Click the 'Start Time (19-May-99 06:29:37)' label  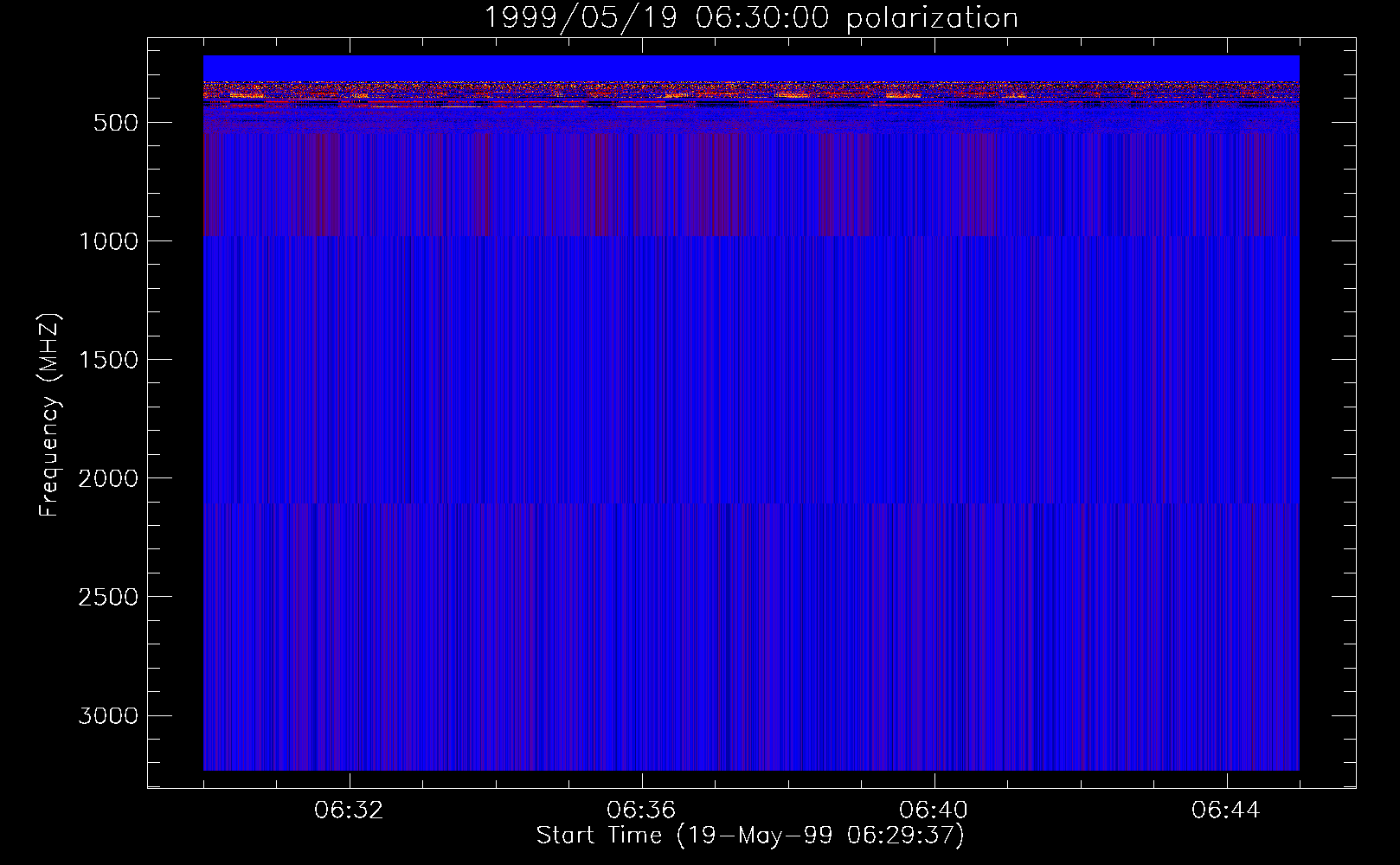click(750, 836)
